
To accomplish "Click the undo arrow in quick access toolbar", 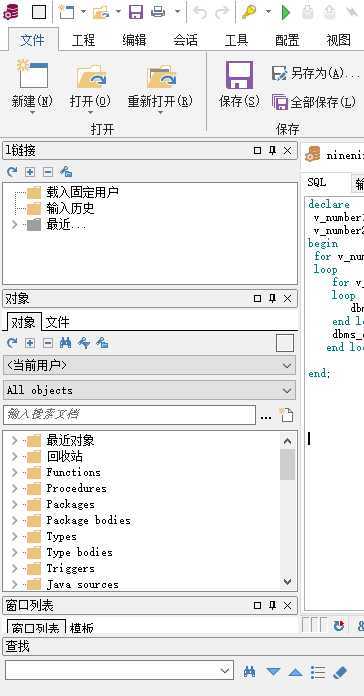I will [x=200, y=12].
